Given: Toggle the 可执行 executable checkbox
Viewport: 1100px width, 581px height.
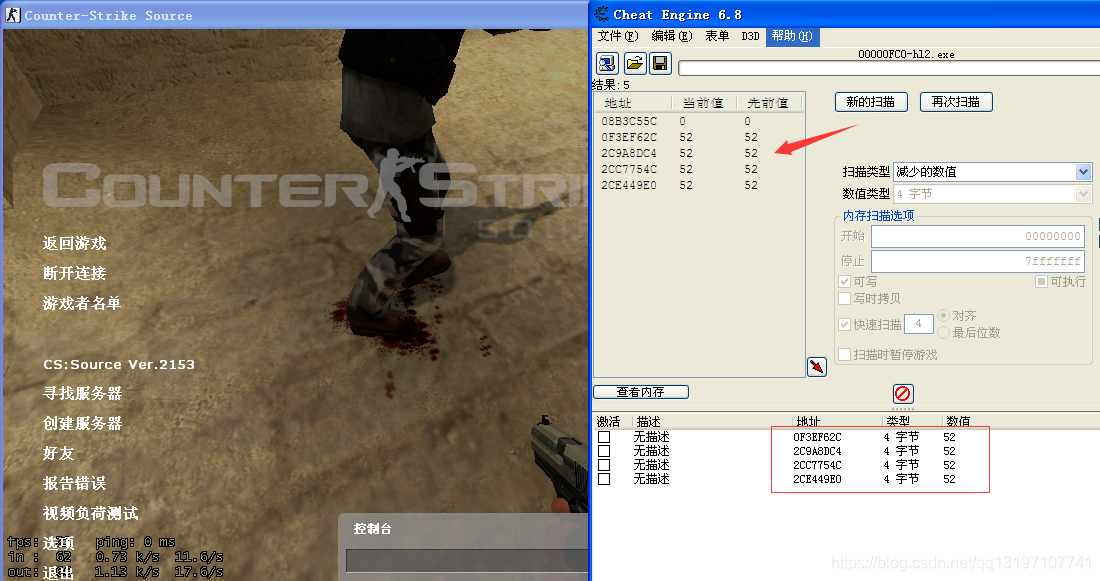Looking at the screenshot, I should pyautogui.click(x=1041, y=281).
